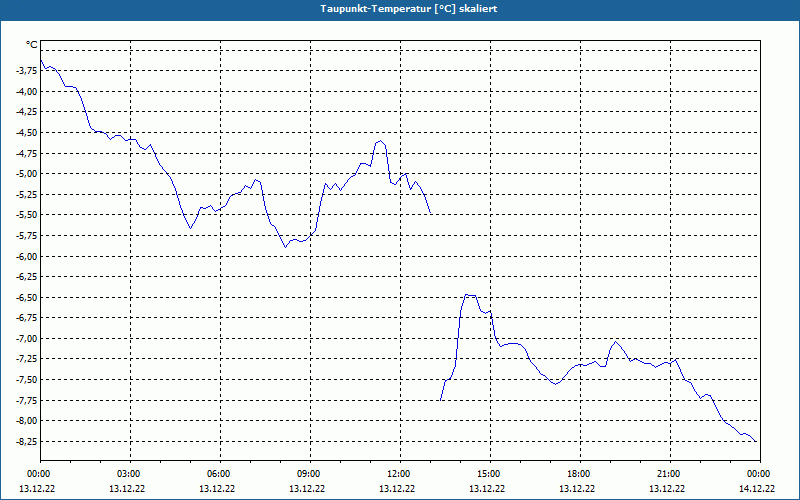Pick the -4,75 y-axis label
The width and height of the screenshot is (800, 500).
[28, 153]
